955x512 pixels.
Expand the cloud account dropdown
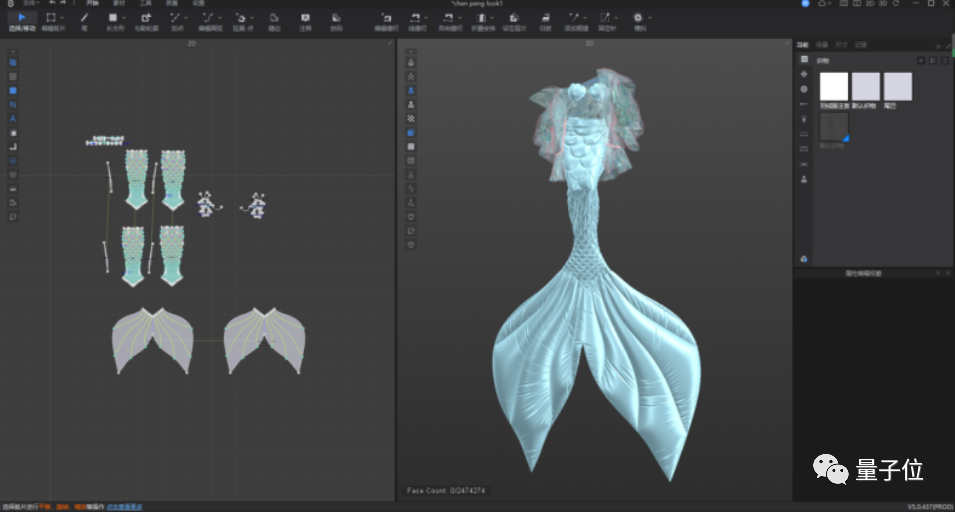point(831,4)
